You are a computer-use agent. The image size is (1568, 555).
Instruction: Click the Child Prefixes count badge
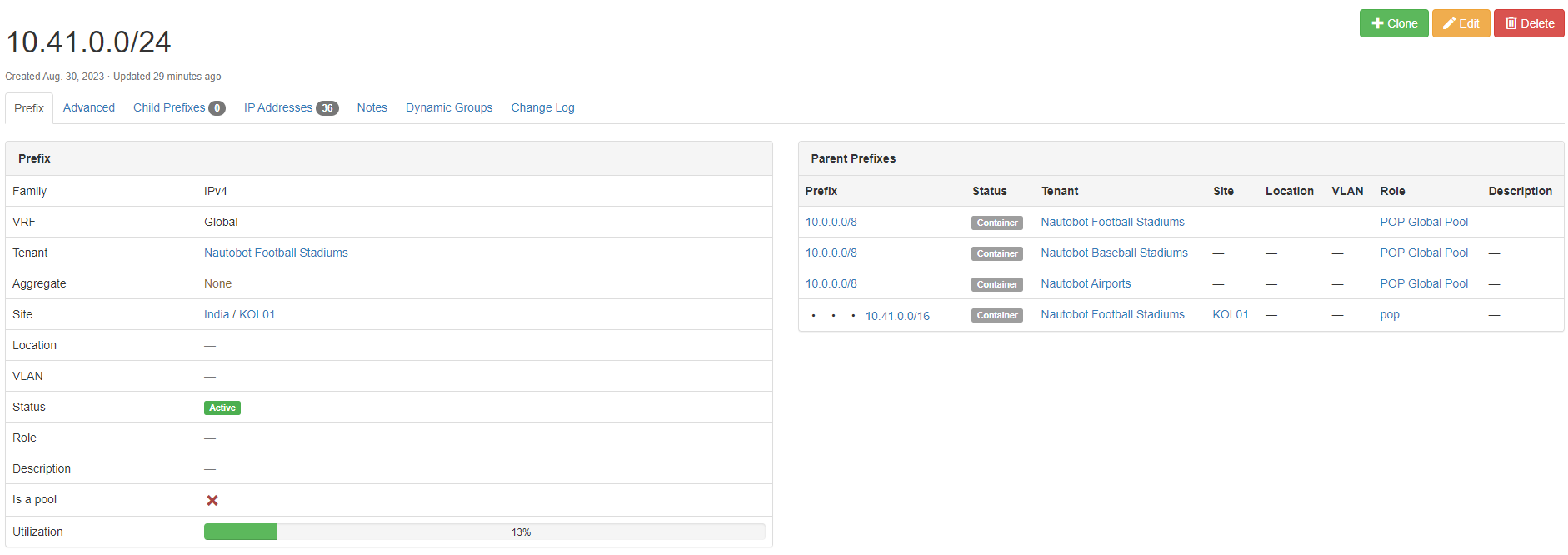[x=217, y=108]
